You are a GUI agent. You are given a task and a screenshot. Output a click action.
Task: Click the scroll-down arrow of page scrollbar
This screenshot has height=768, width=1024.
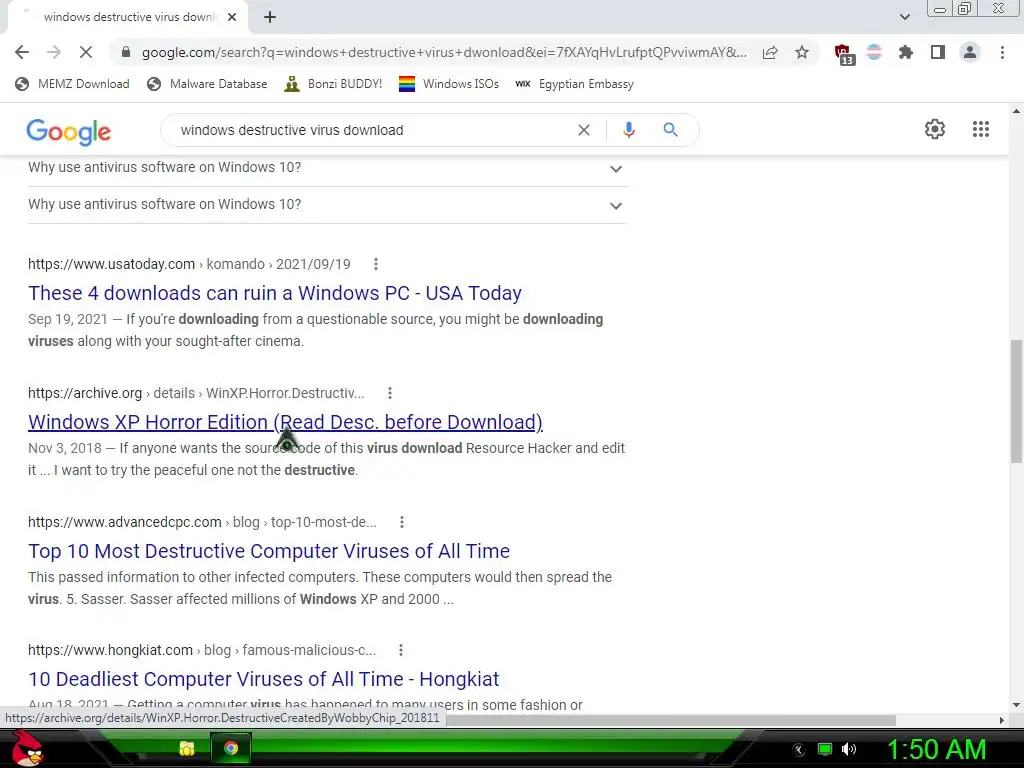1016,705
